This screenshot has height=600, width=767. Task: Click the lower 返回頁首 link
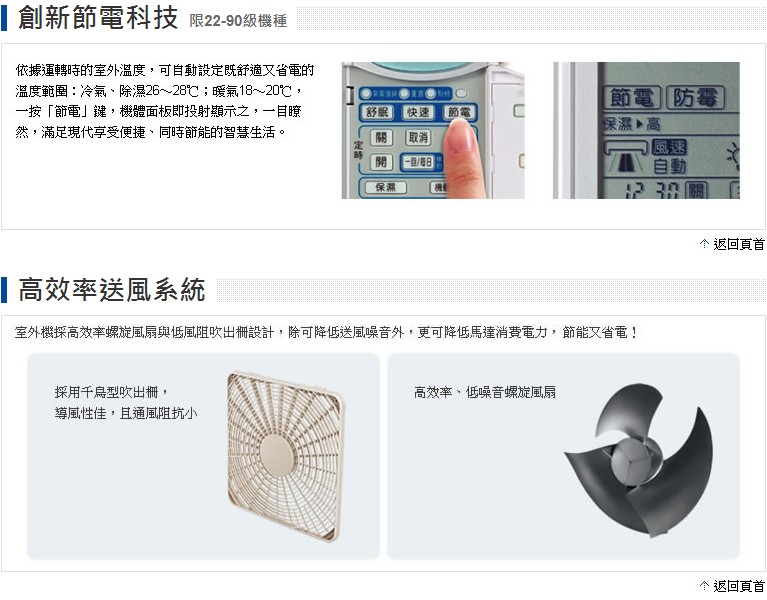pos(738,586)
